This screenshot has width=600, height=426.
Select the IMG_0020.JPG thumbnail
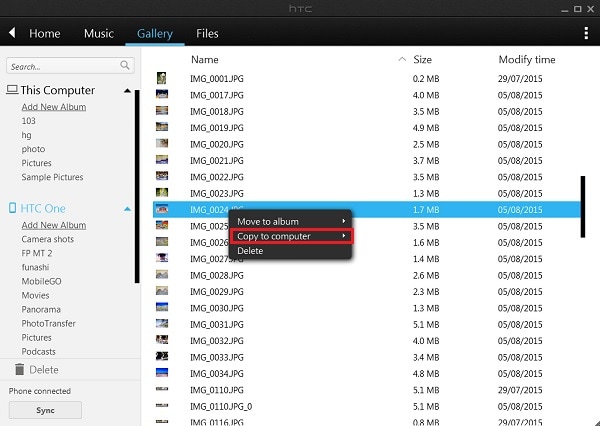click(x=162, y=144)
